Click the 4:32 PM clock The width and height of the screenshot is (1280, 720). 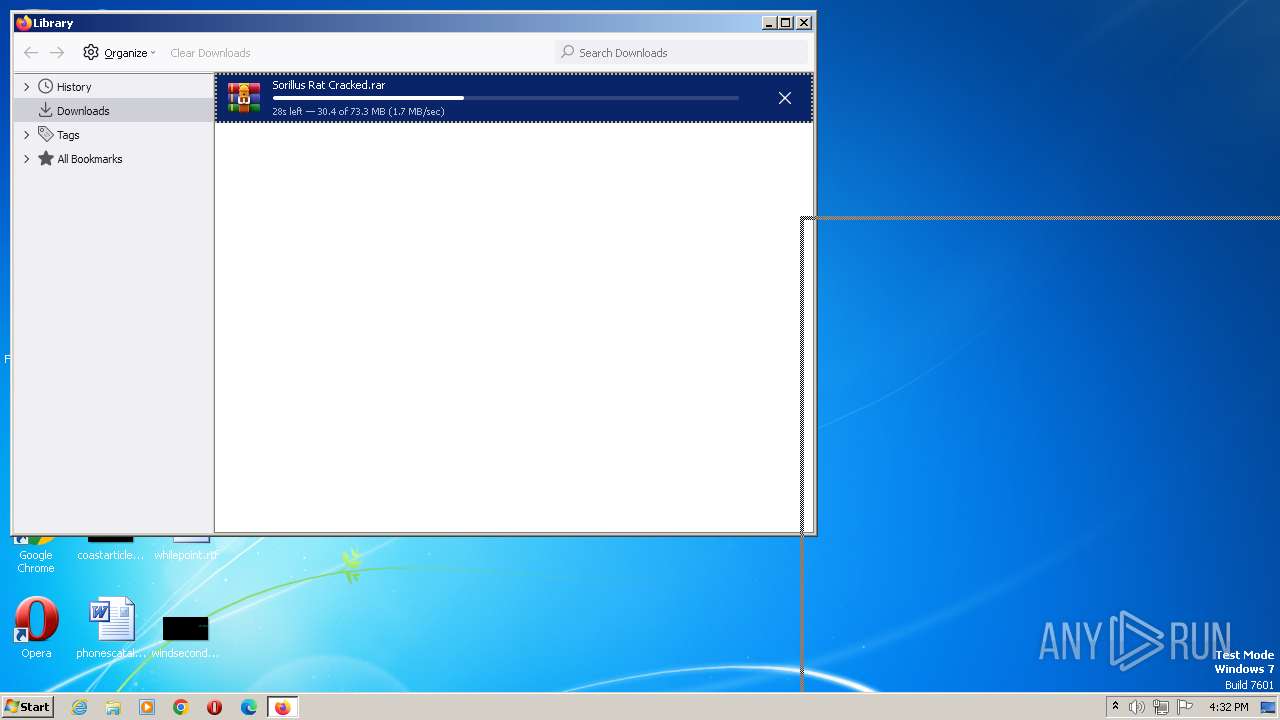[1228, 707]
